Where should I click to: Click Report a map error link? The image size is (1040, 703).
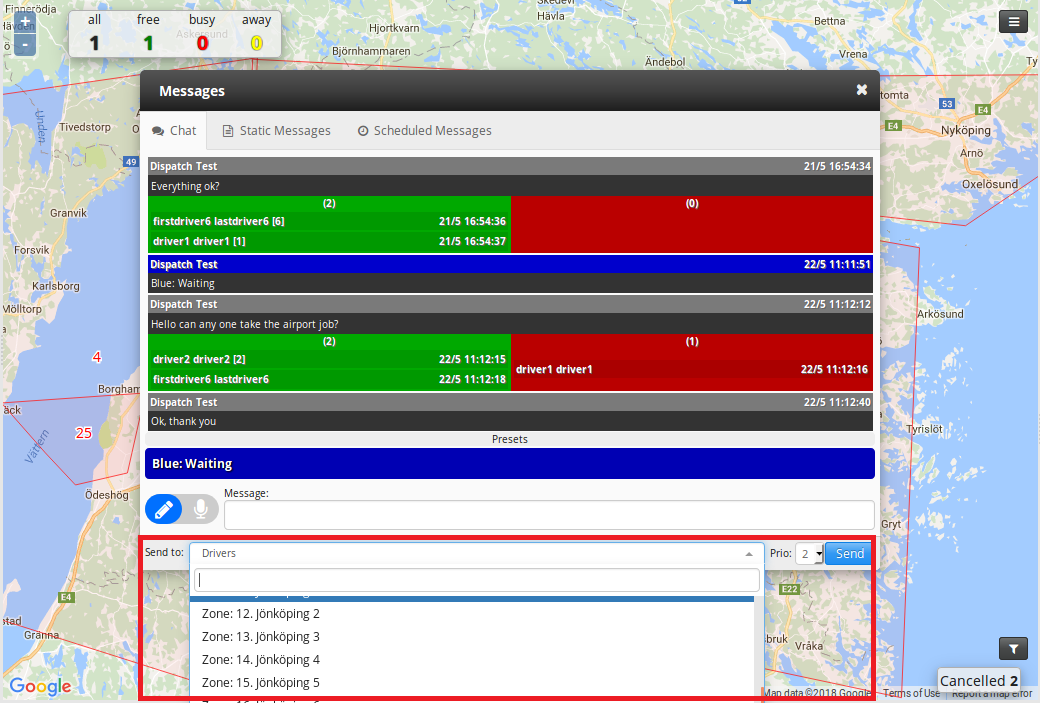point(992,693)
